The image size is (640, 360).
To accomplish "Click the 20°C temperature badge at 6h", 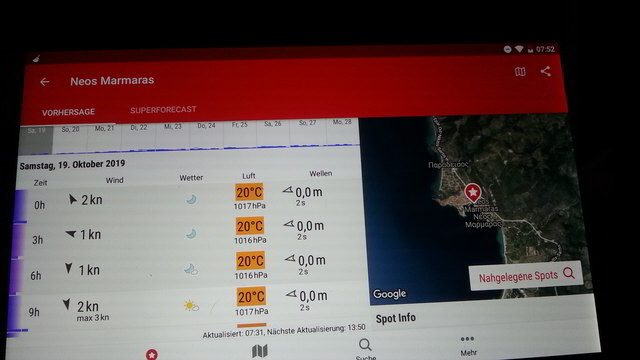I will (x=250, y=261).
